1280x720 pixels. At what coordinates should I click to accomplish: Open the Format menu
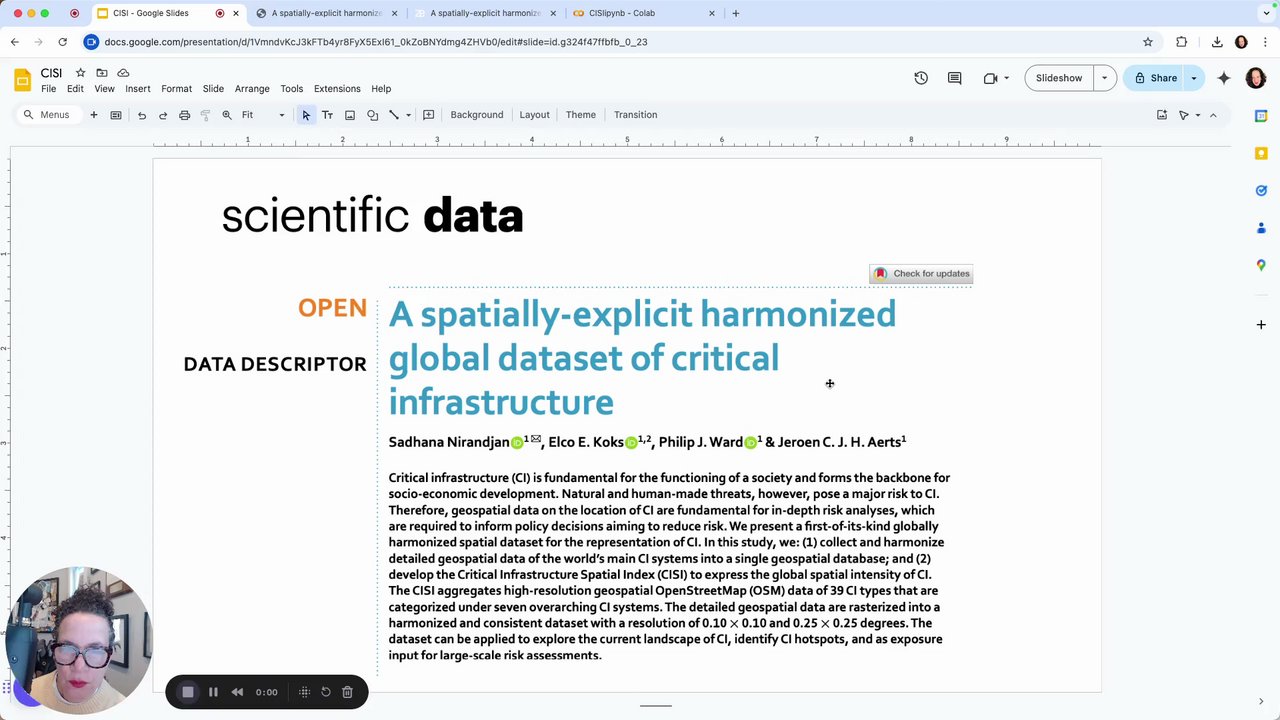click(176, 89)
